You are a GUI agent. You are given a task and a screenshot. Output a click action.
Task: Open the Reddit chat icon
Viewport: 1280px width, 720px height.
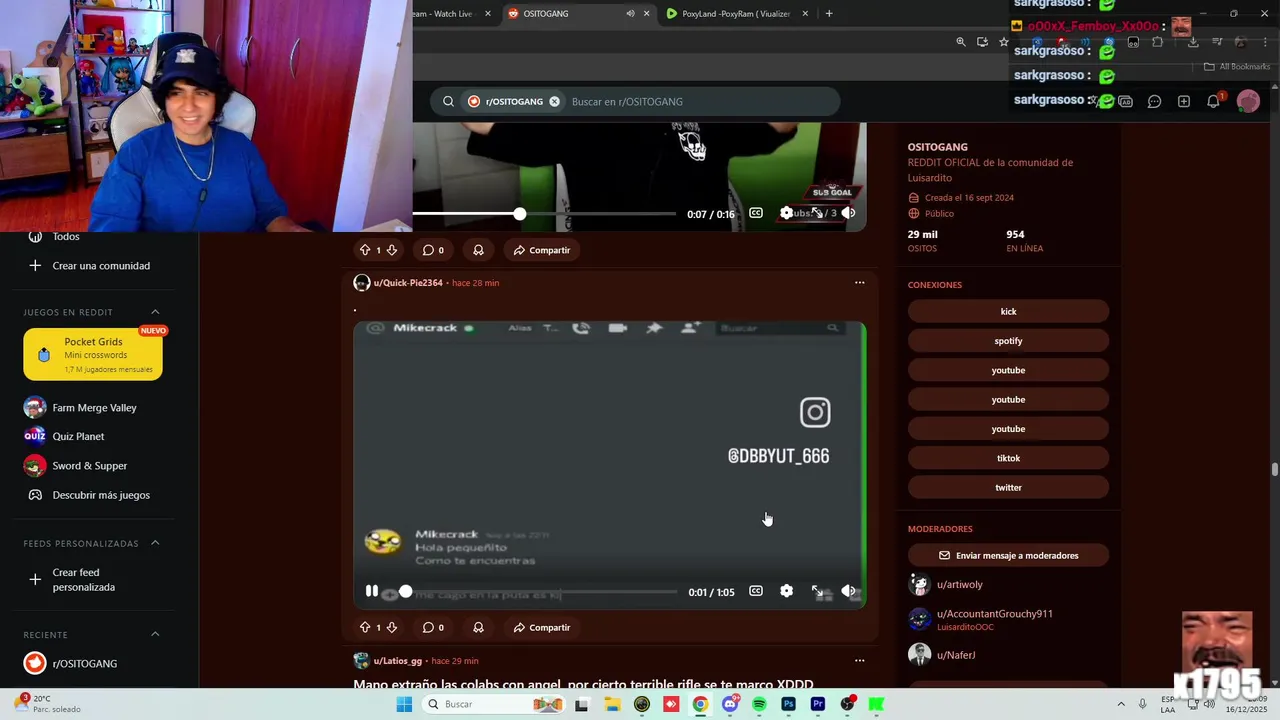pos(1154,101)
